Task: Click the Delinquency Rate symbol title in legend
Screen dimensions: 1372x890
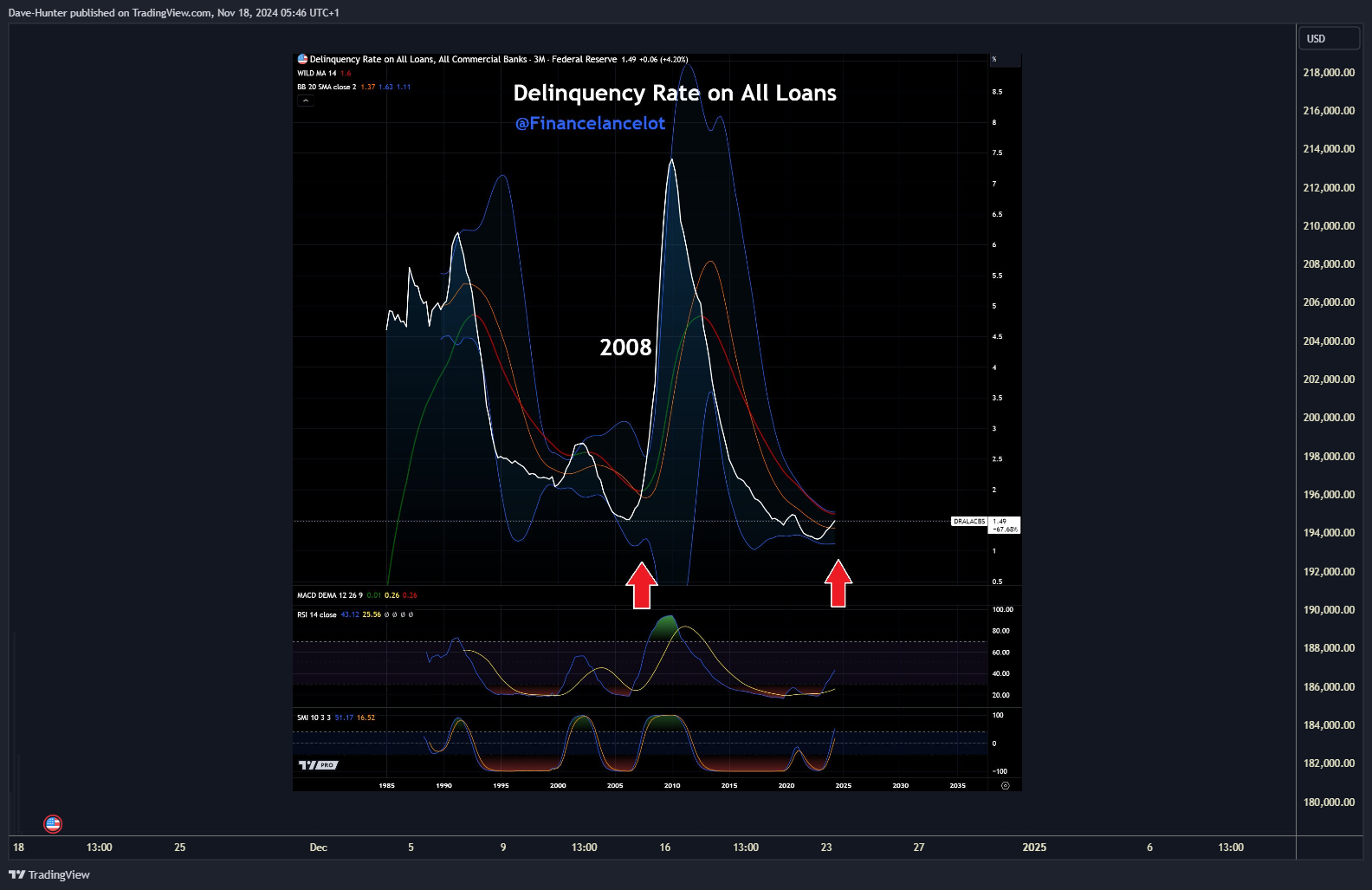Action: point(418,59)
